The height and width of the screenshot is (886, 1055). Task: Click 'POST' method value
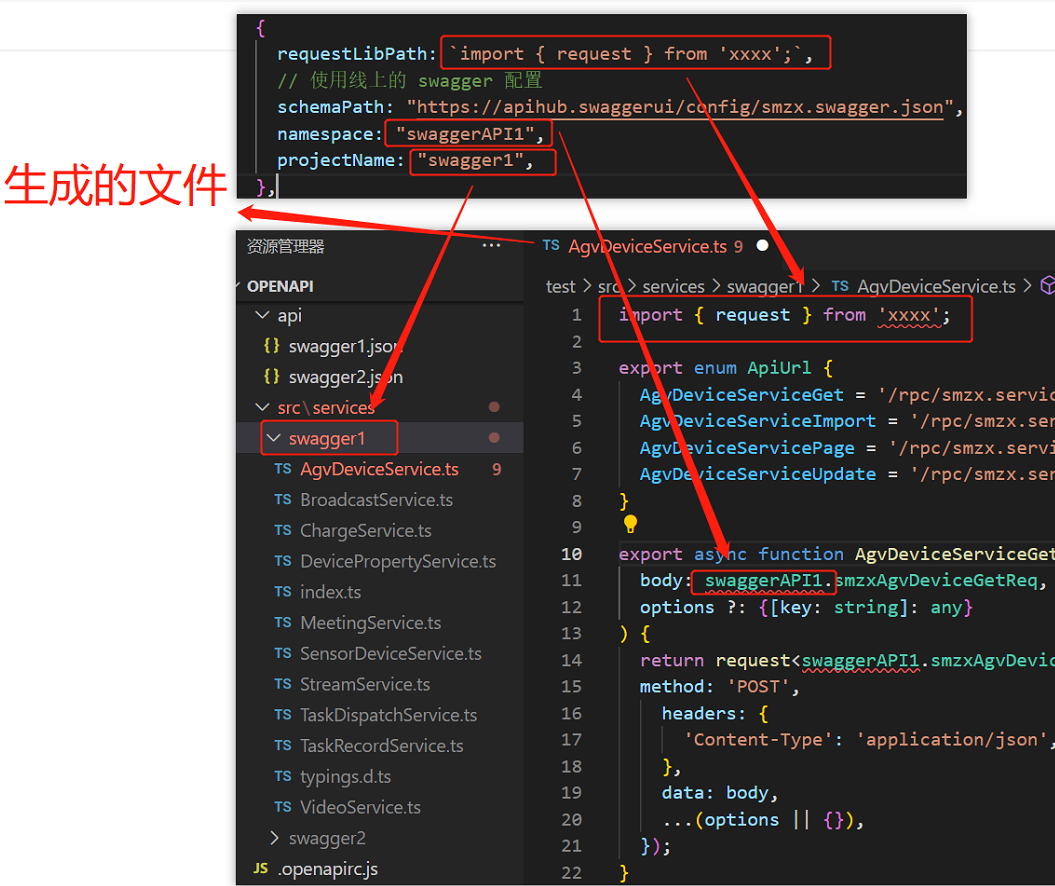pyautogui.click(x=758, y=687)
